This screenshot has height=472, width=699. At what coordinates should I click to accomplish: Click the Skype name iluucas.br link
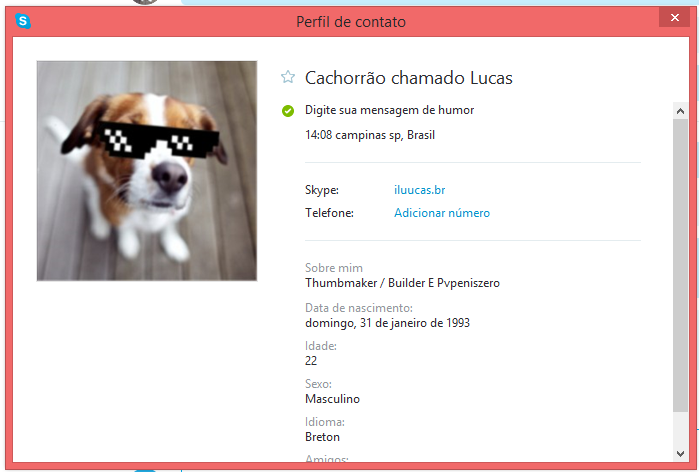click(419, 190)
